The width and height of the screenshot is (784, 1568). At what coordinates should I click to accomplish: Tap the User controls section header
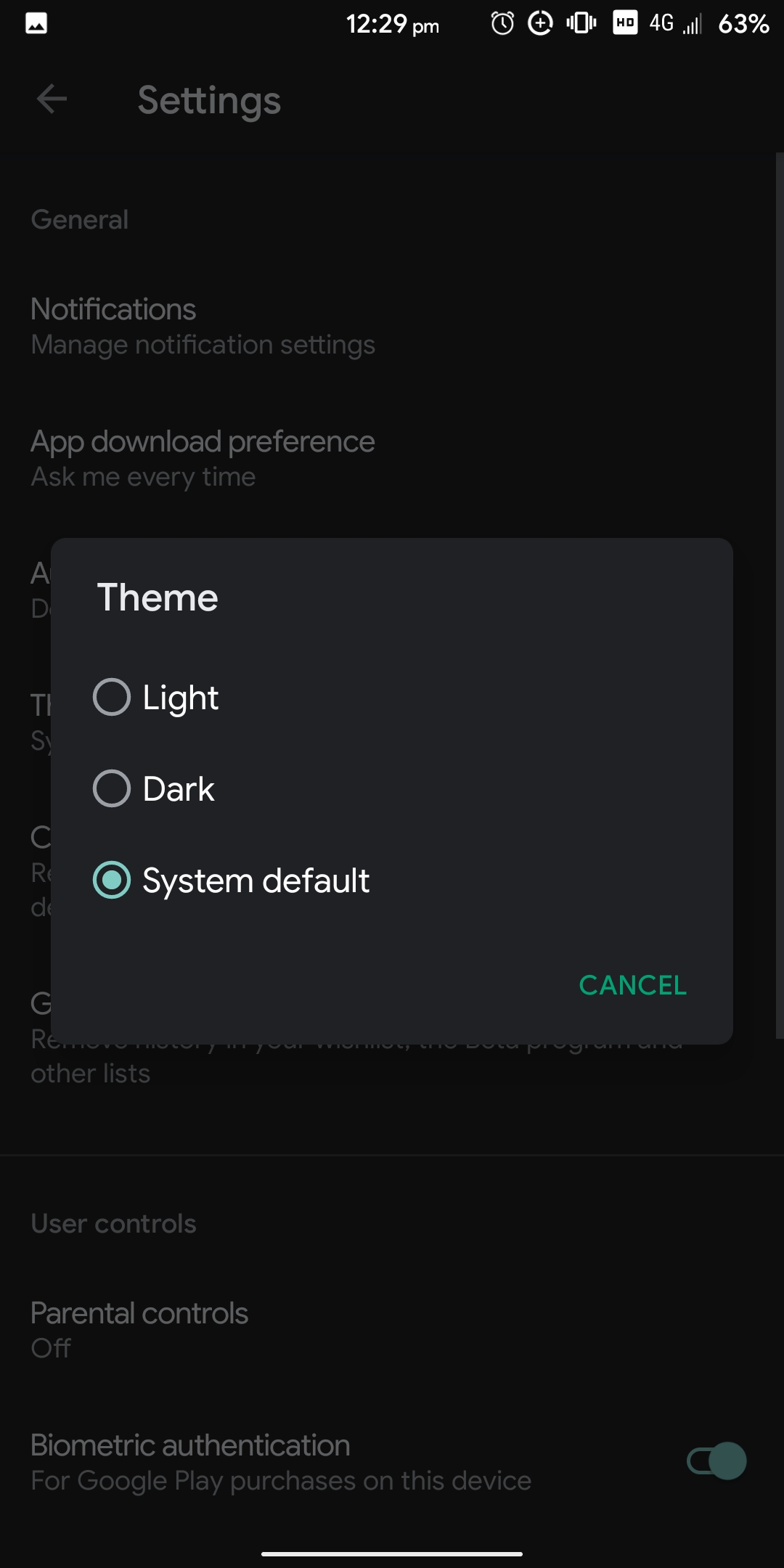pyautogui.click(x=113, y=1222)
